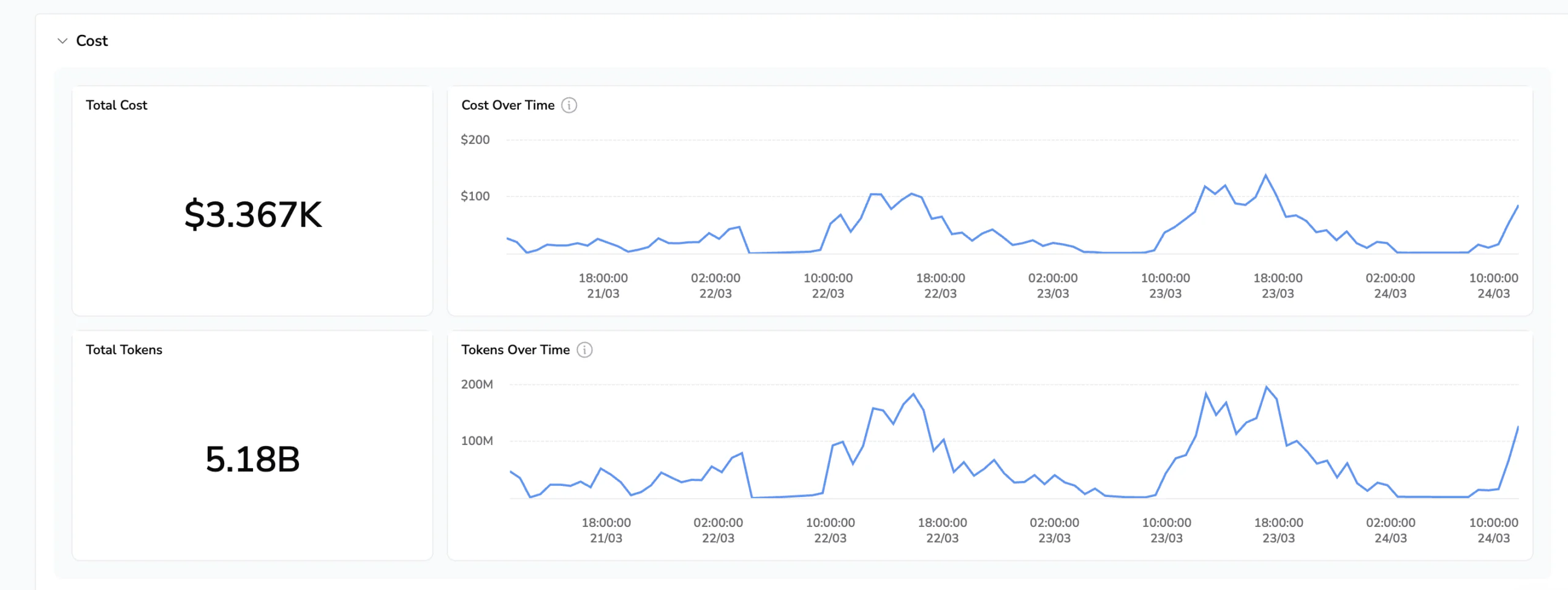Click the Tokens Over Time chart title

515,350
